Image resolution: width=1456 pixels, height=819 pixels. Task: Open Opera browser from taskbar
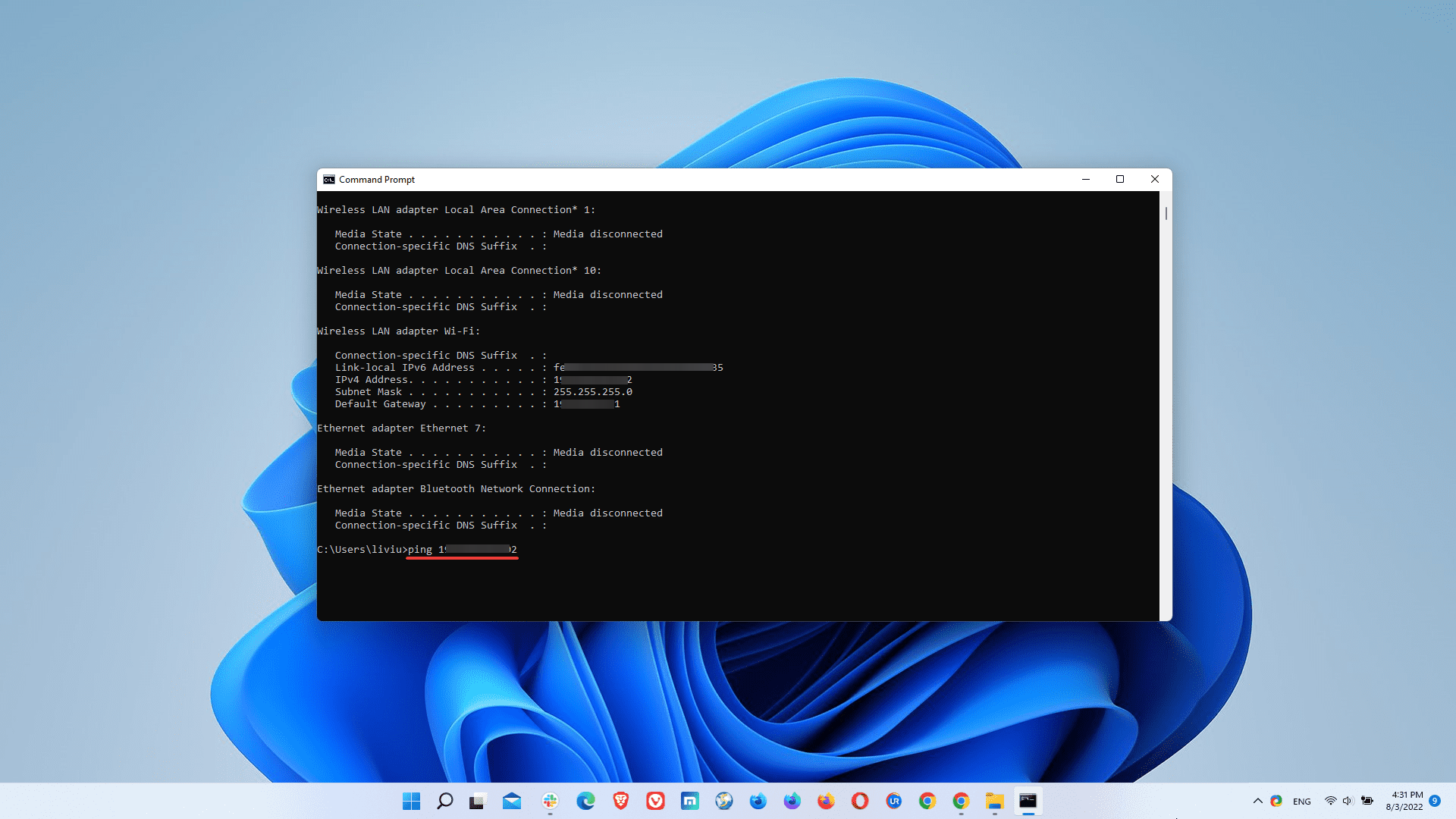(859, 801)
